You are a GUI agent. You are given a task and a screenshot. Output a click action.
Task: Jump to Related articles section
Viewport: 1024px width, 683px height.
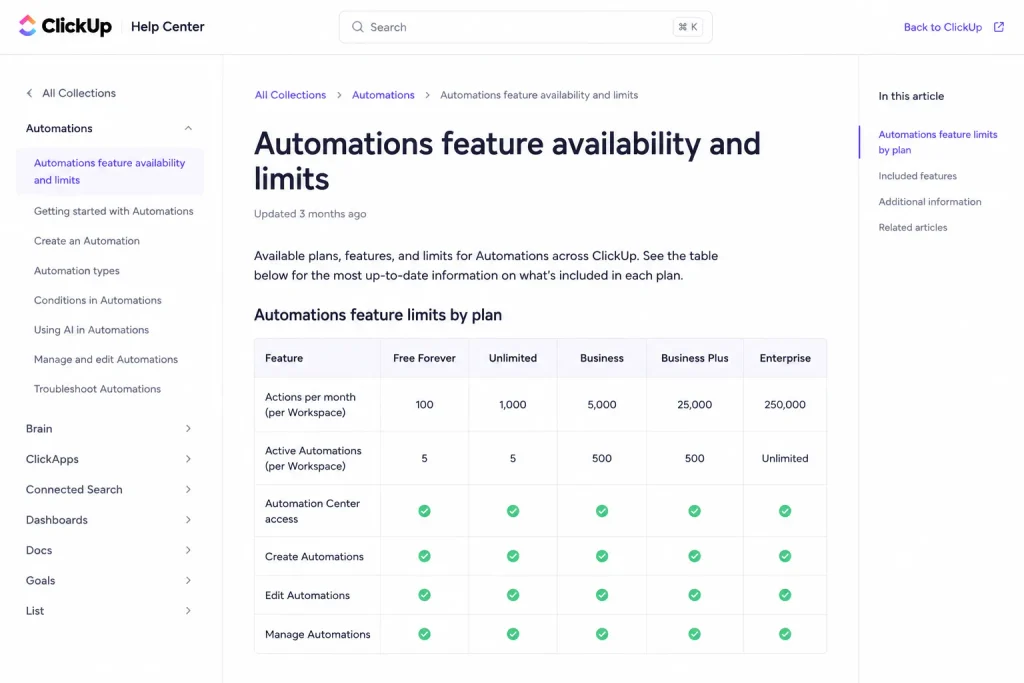[913, 227]
